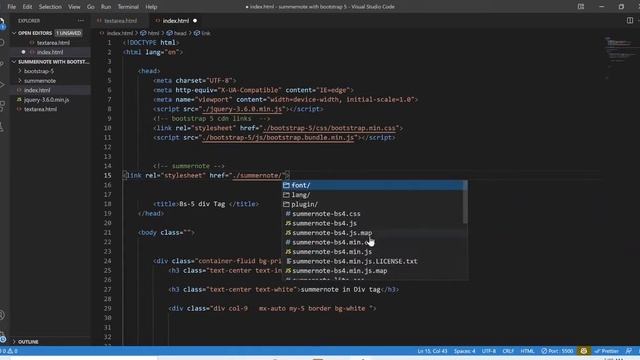Click the unsaved dot on index.html tab
The width and height of the screenshot is (640, 360).
(x=195, y=20)
